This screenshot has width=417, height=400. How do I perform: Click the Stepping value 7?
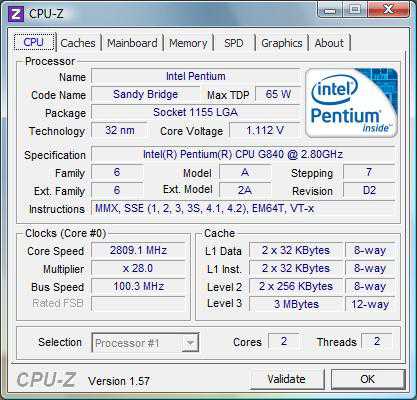click(369, 172)
